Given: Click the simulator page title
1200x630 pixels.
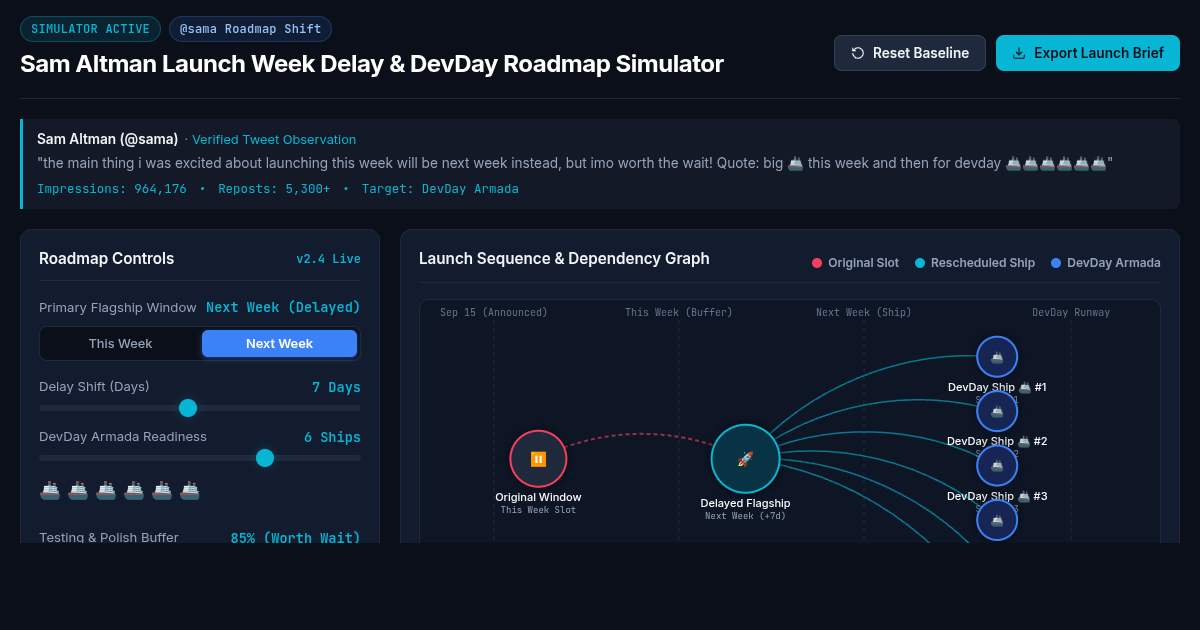Looking at the screenshot, I should click(372, 64).
